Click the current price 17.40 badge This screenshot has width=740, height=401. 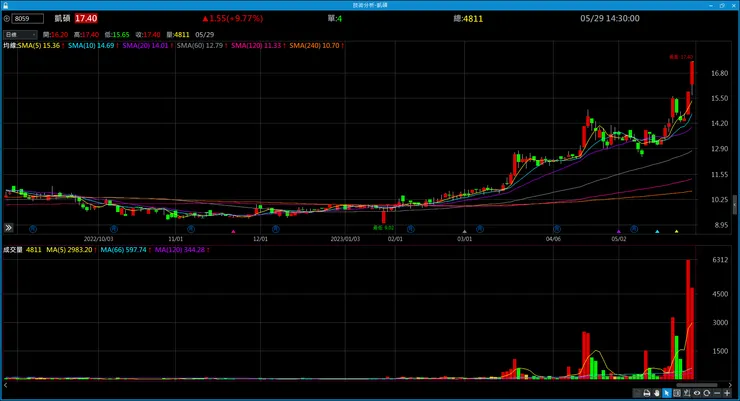point(86,18)
